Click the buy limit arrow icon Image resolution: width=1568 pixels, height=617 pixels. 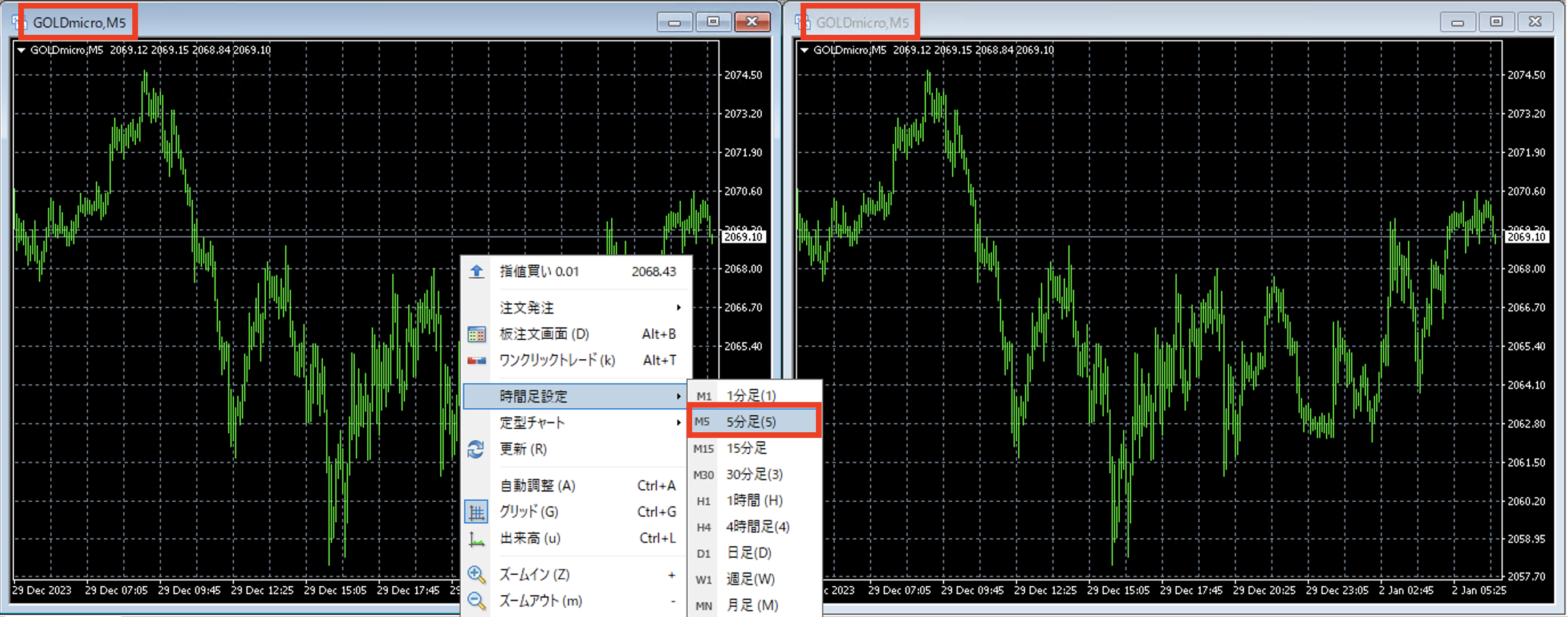coord(477,272)
